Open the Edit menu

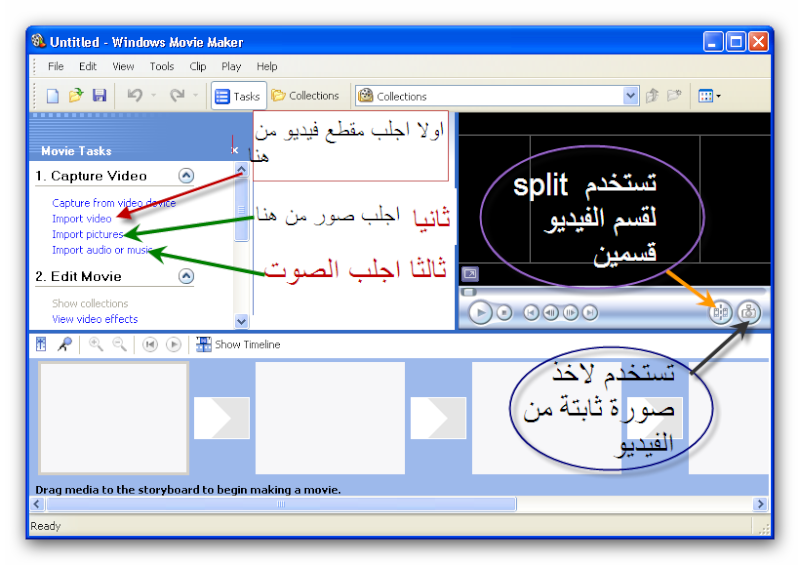pyautogui.click(x=88, y=66)
